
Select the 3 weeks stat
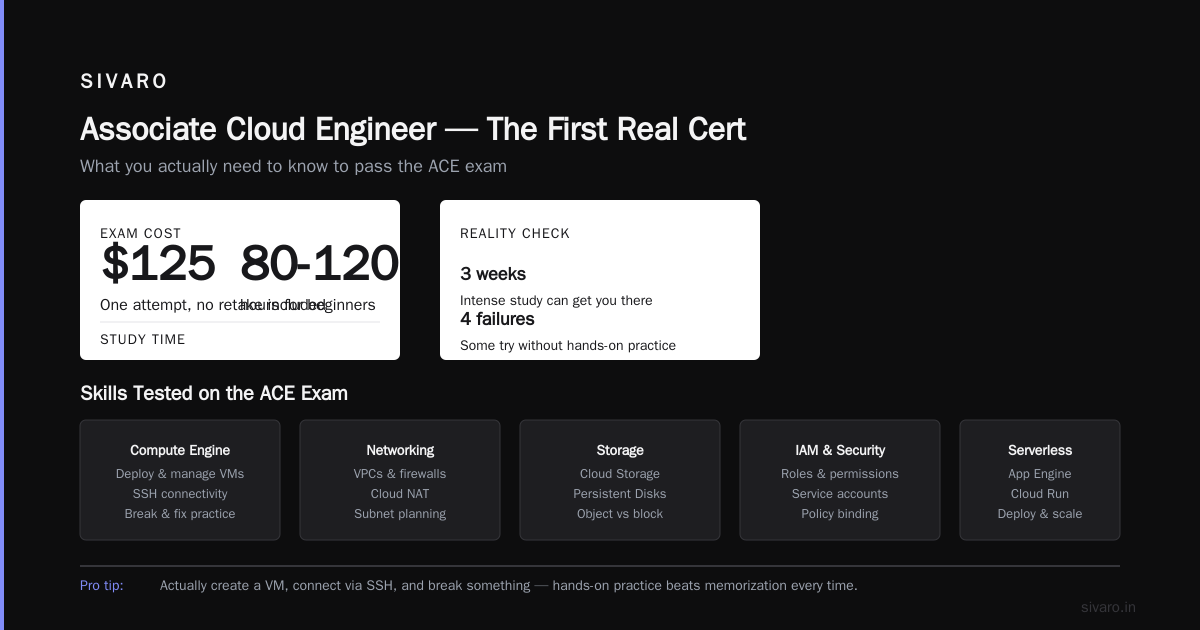493,274
